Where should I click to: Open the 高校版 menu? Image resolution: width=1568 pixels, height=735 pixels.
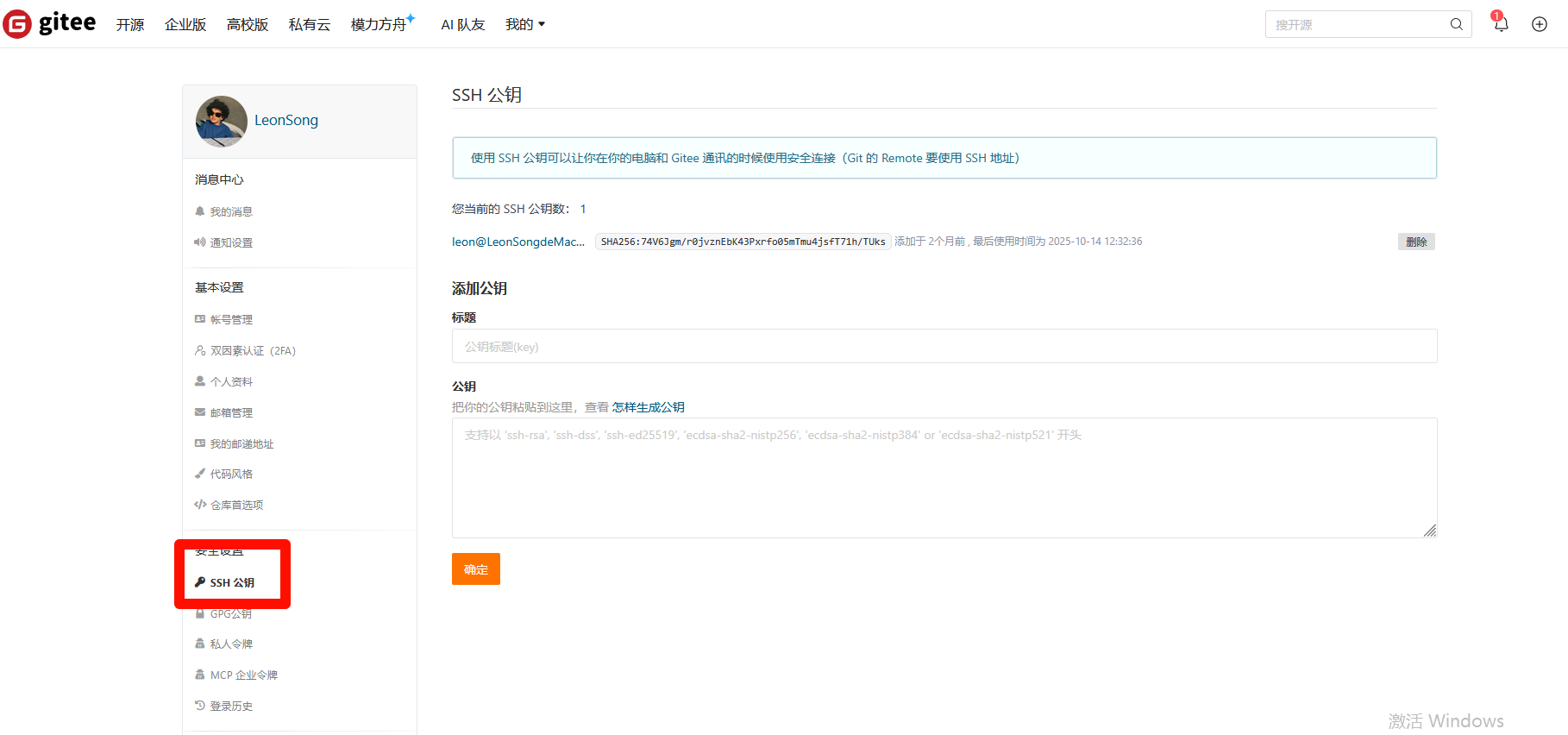(x=248, y=24)
